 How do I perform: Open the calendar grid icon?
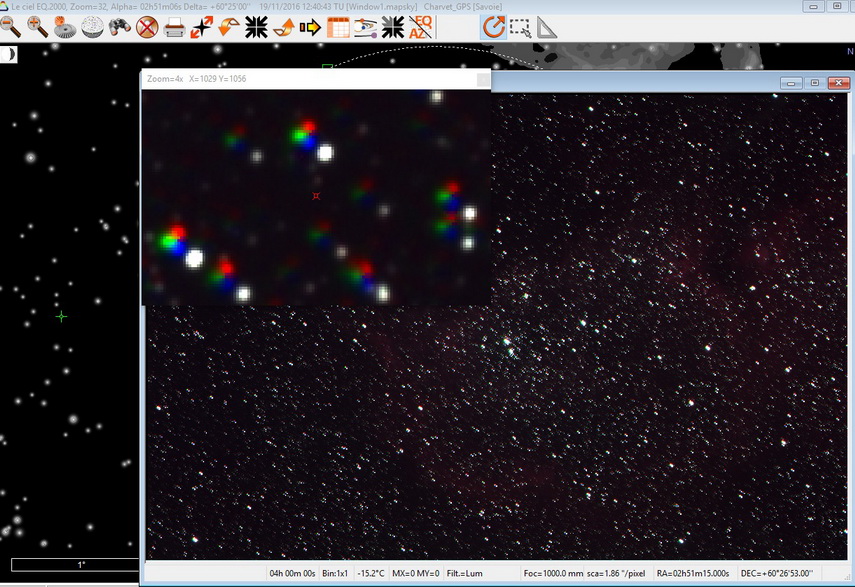(338, 27)
